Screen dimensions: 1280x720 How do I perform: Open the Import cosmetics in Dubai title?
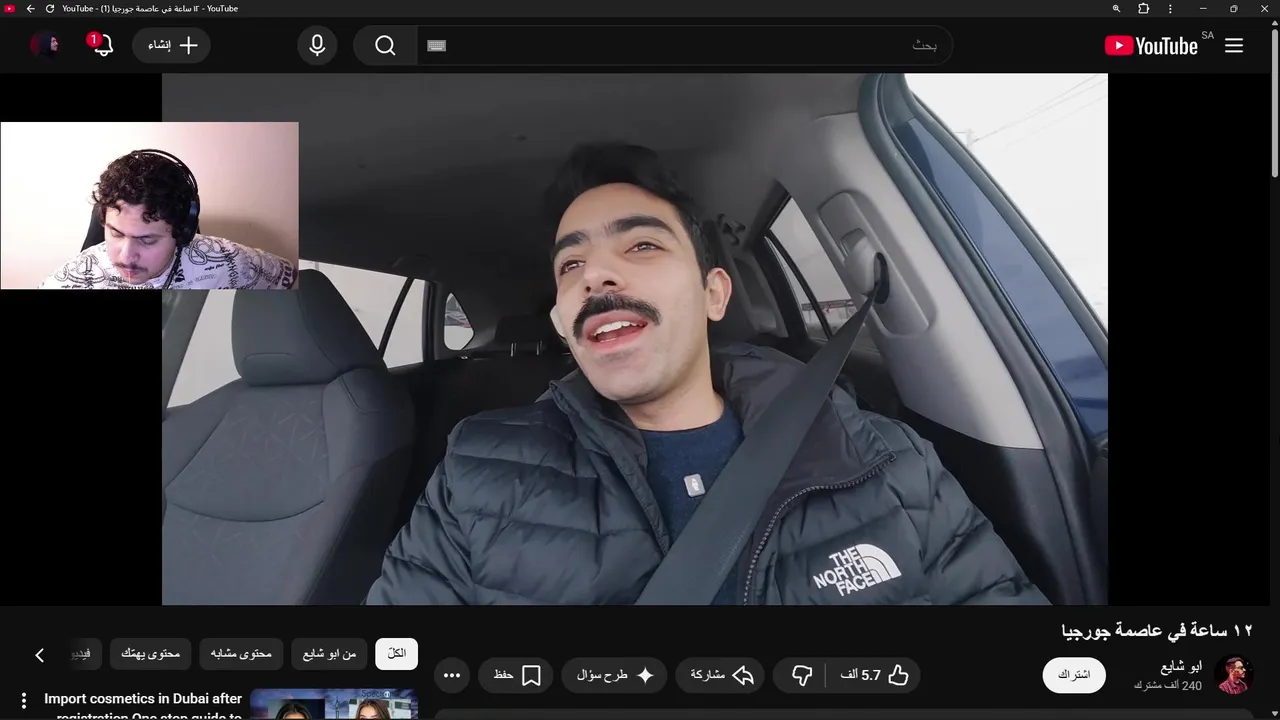[143, 706]
